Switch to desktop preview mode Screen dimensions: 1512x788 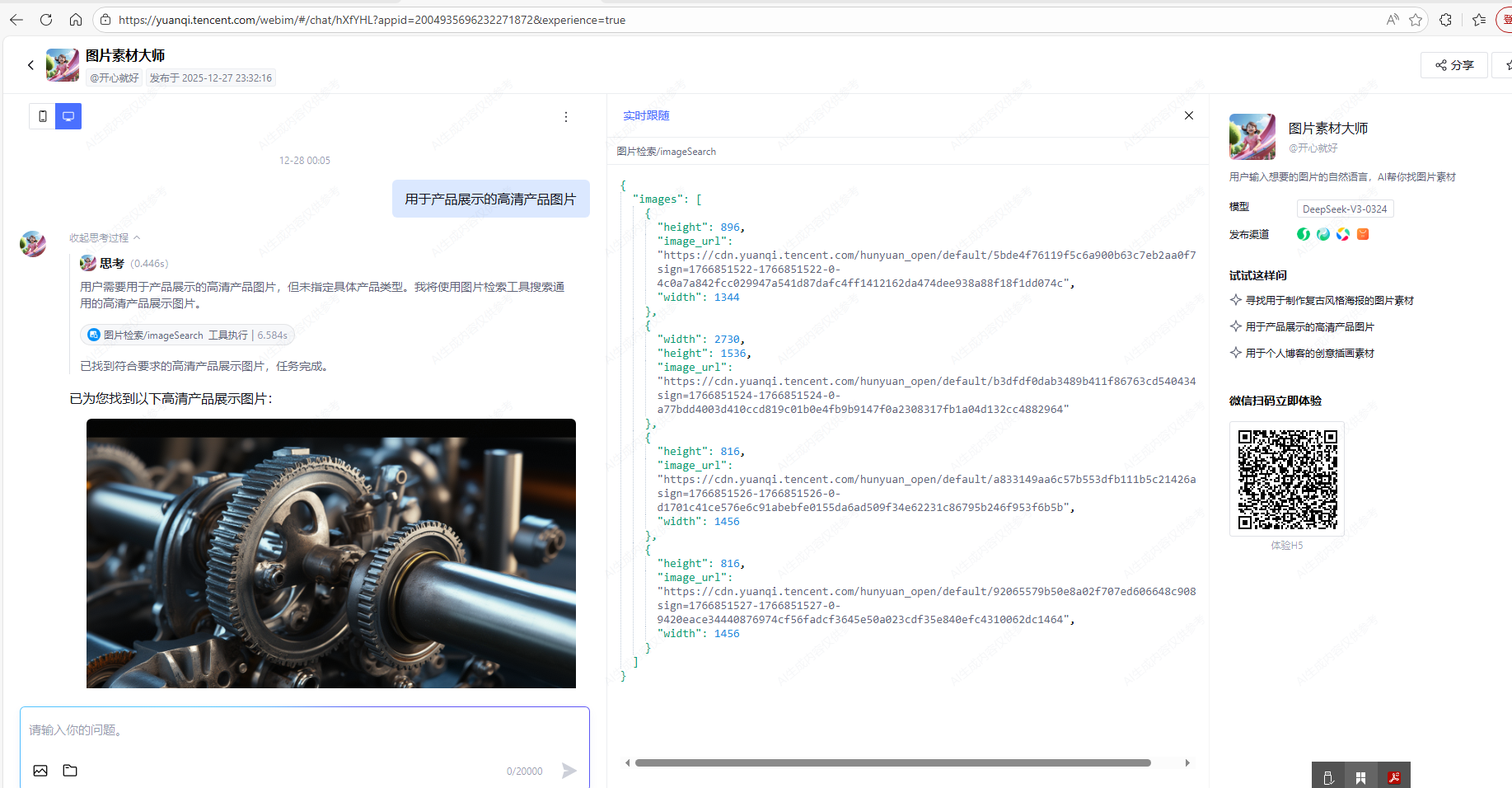pyautogui.click(x=68, y=116)
